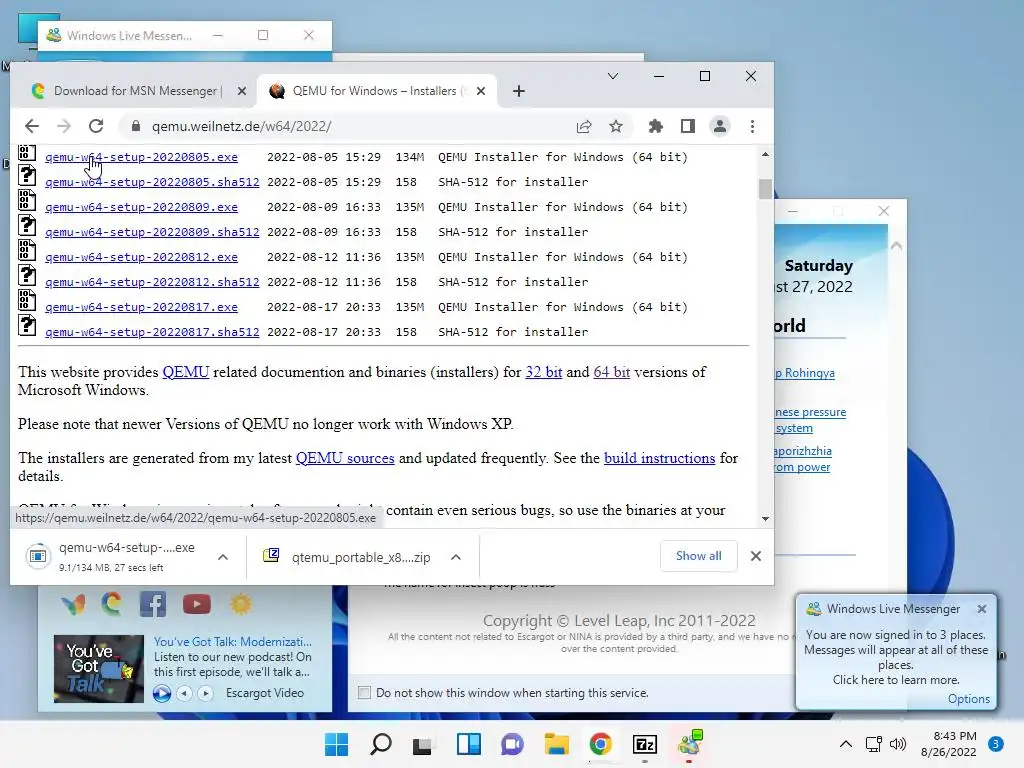The image size is (1024, 768).
Task: Open Chrome three-dot menu
Action: (752, 127)
